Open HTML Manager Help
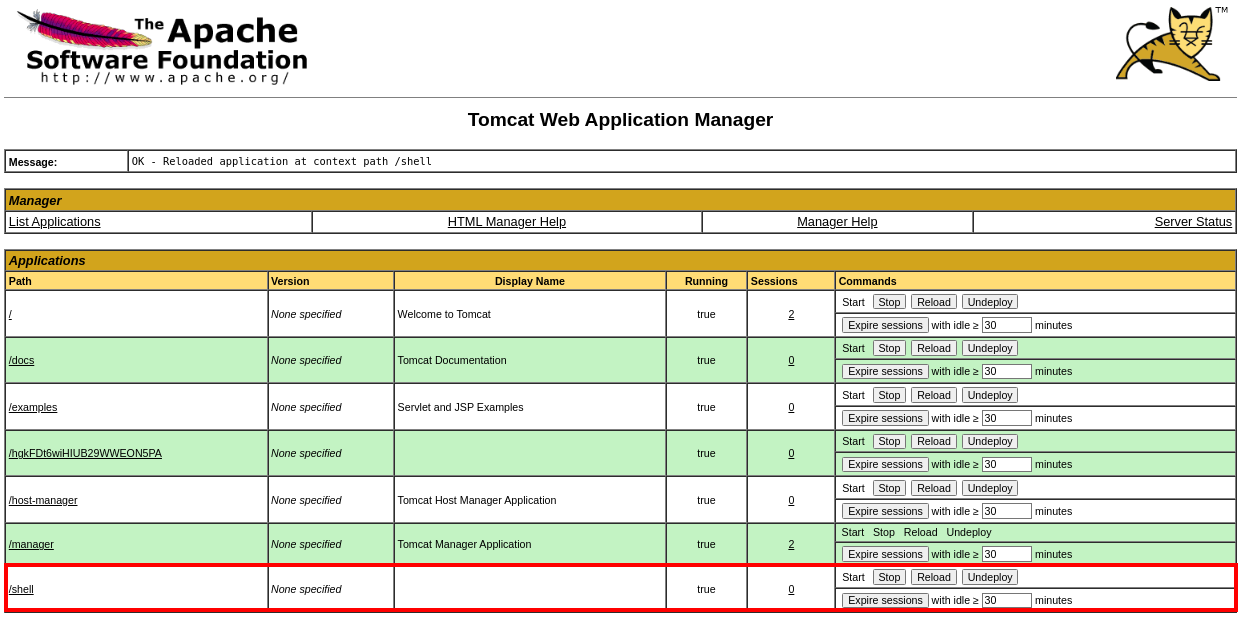The image size is (1241, 617). coord(507,222)
